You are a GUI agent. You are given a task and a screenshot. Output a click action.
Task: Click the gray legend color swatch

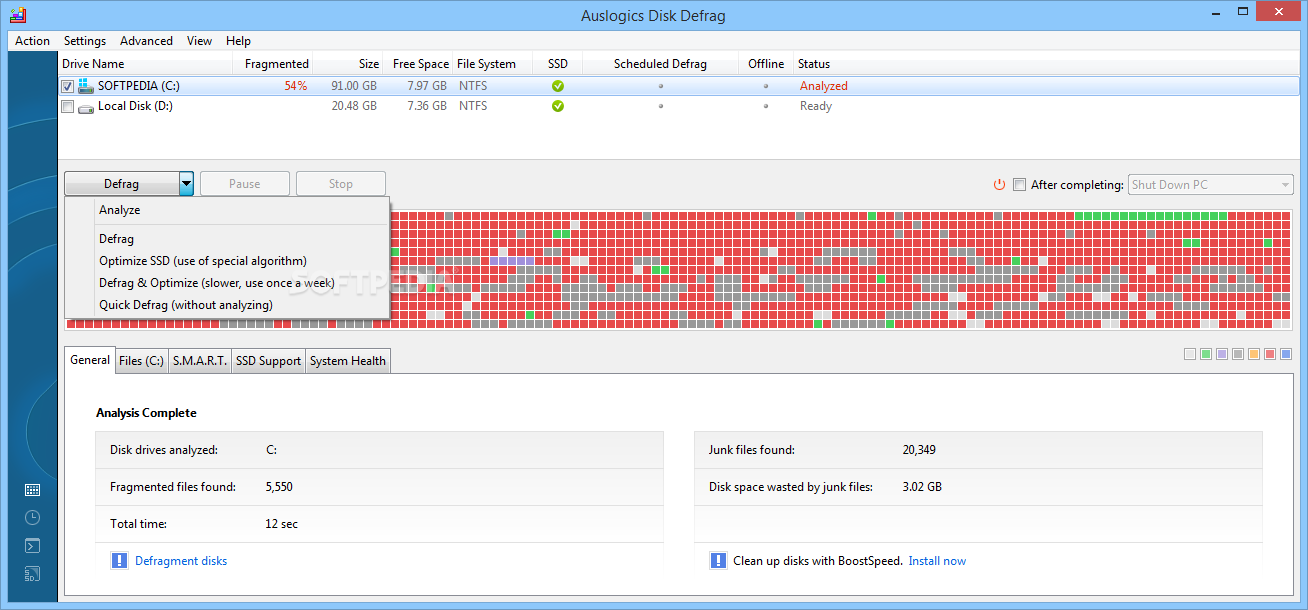[x=1238, y=354]
